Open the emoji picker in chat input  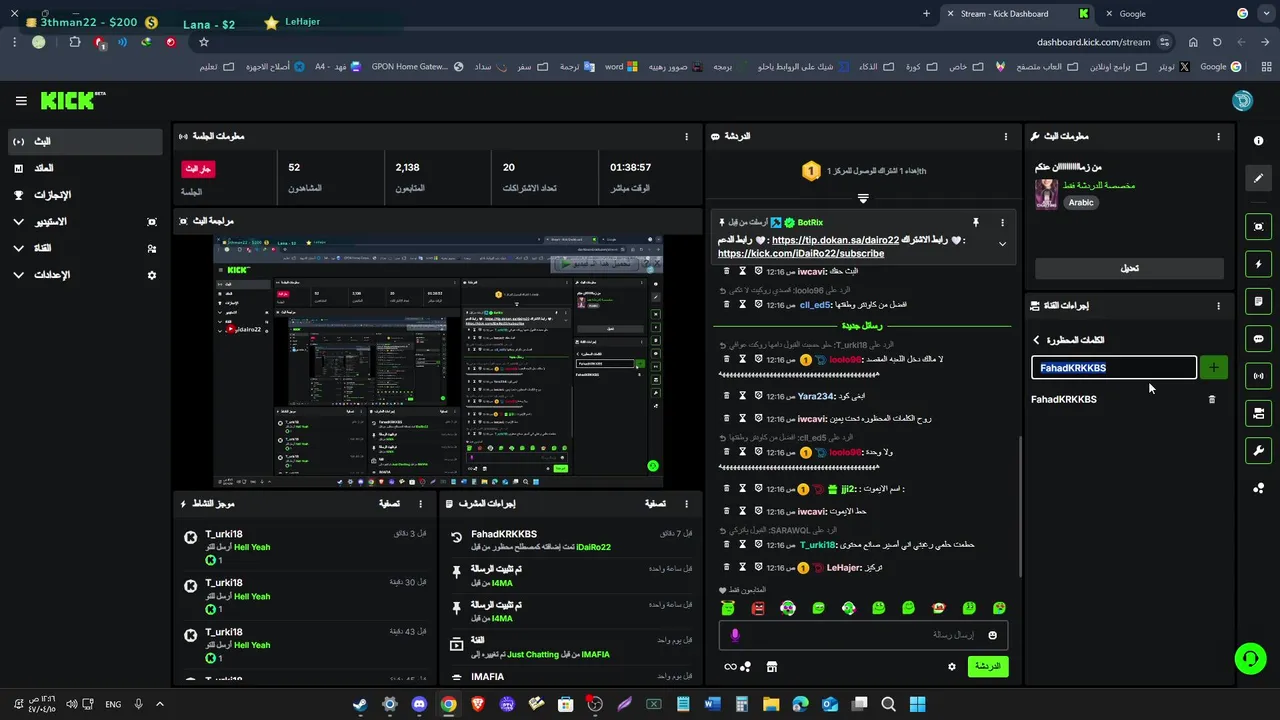(x=993, y=635)
